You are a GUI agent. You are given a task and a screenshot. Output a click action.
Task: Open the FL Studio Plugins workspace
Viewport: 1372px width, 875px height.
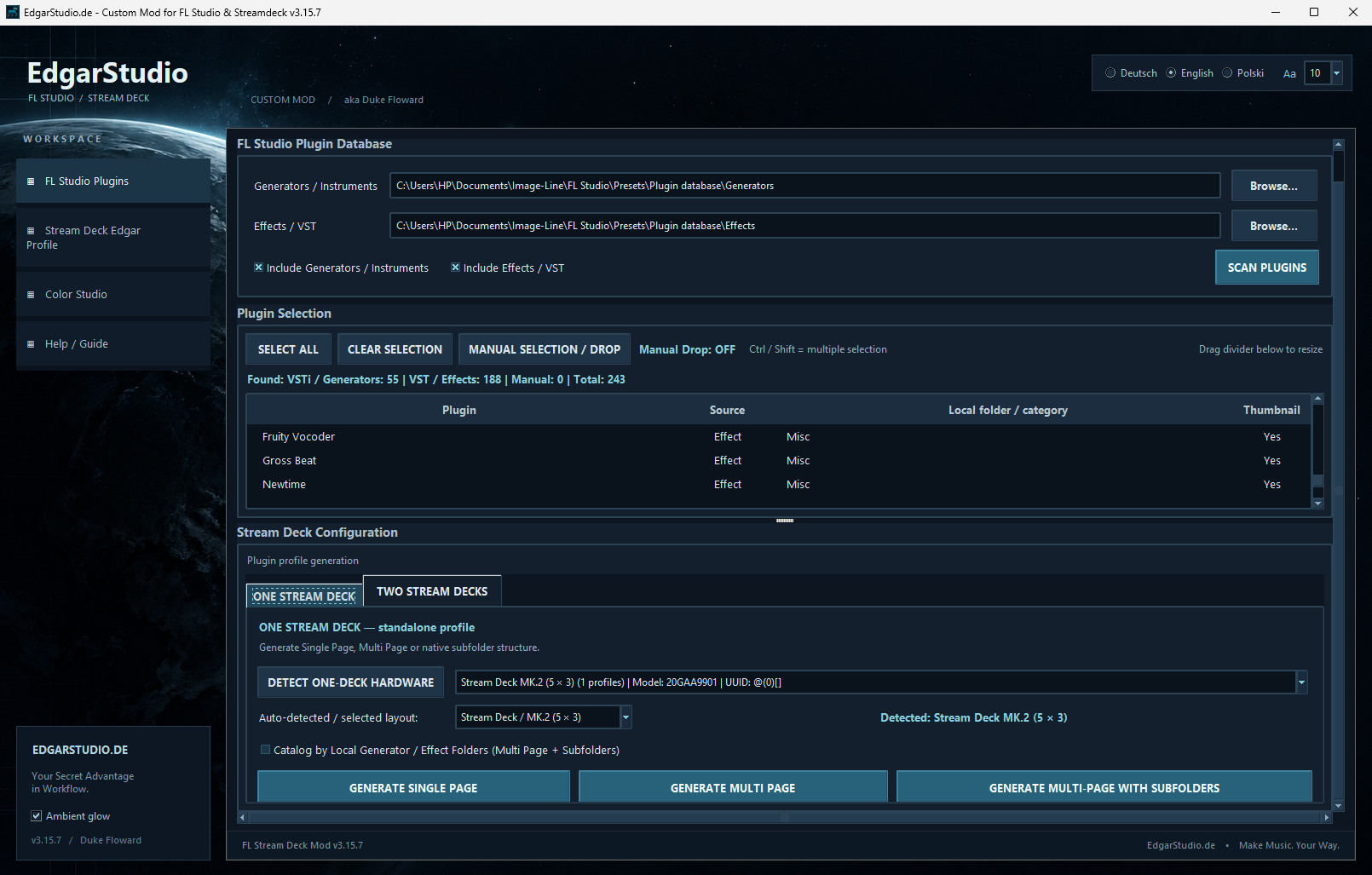113,181
